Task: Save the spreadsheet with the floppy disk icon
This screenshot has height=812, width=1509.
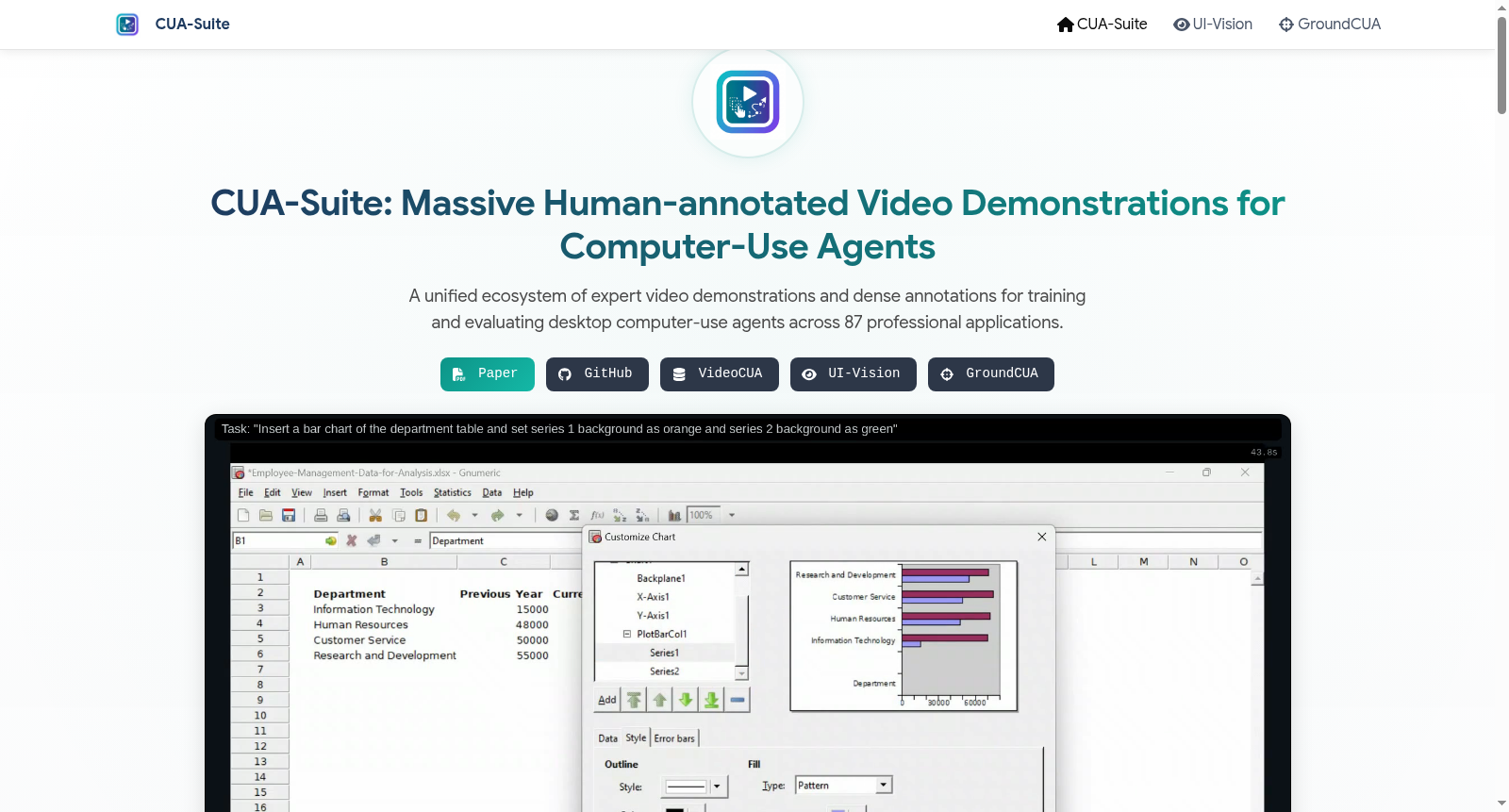Action: point(289,515)
